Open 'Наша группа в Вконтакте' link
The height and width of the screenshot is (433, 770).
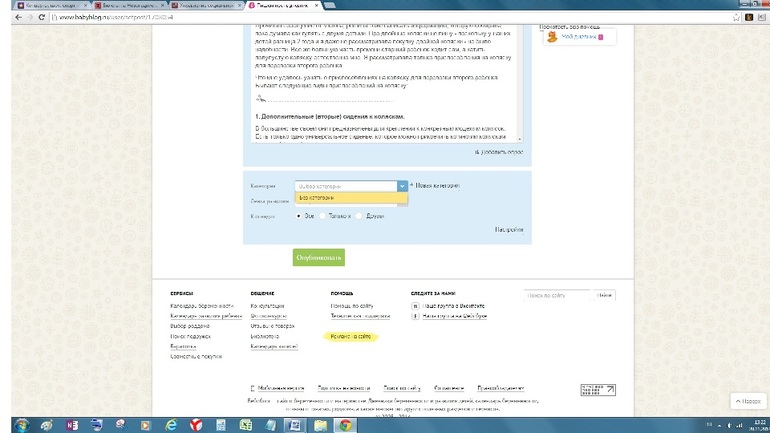click(453, 306)
